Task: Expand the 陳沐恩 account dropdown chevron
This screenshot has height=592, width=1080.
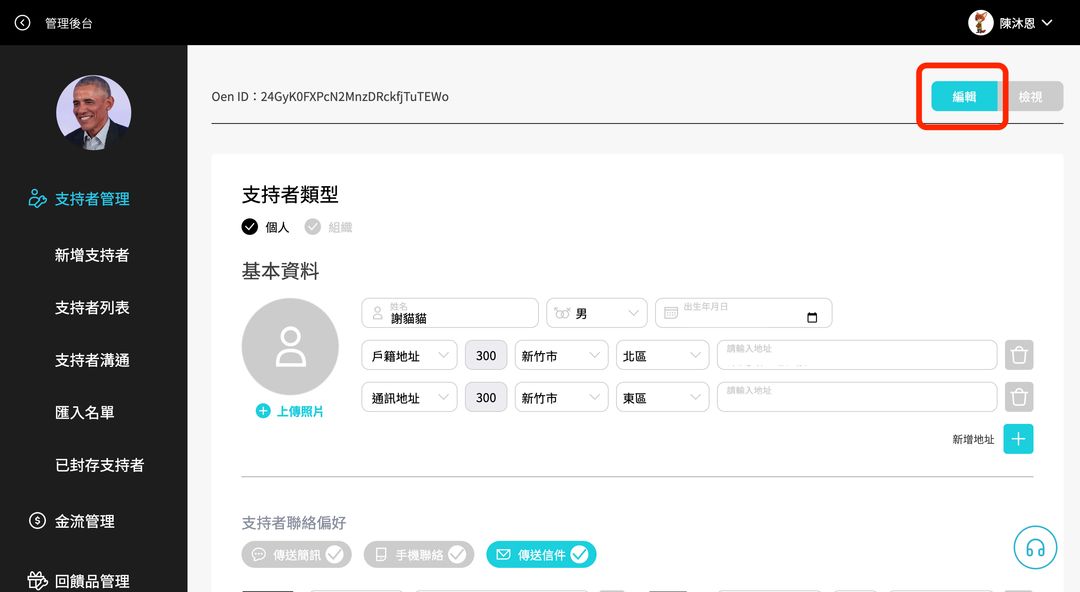Action: (1047, 23)
